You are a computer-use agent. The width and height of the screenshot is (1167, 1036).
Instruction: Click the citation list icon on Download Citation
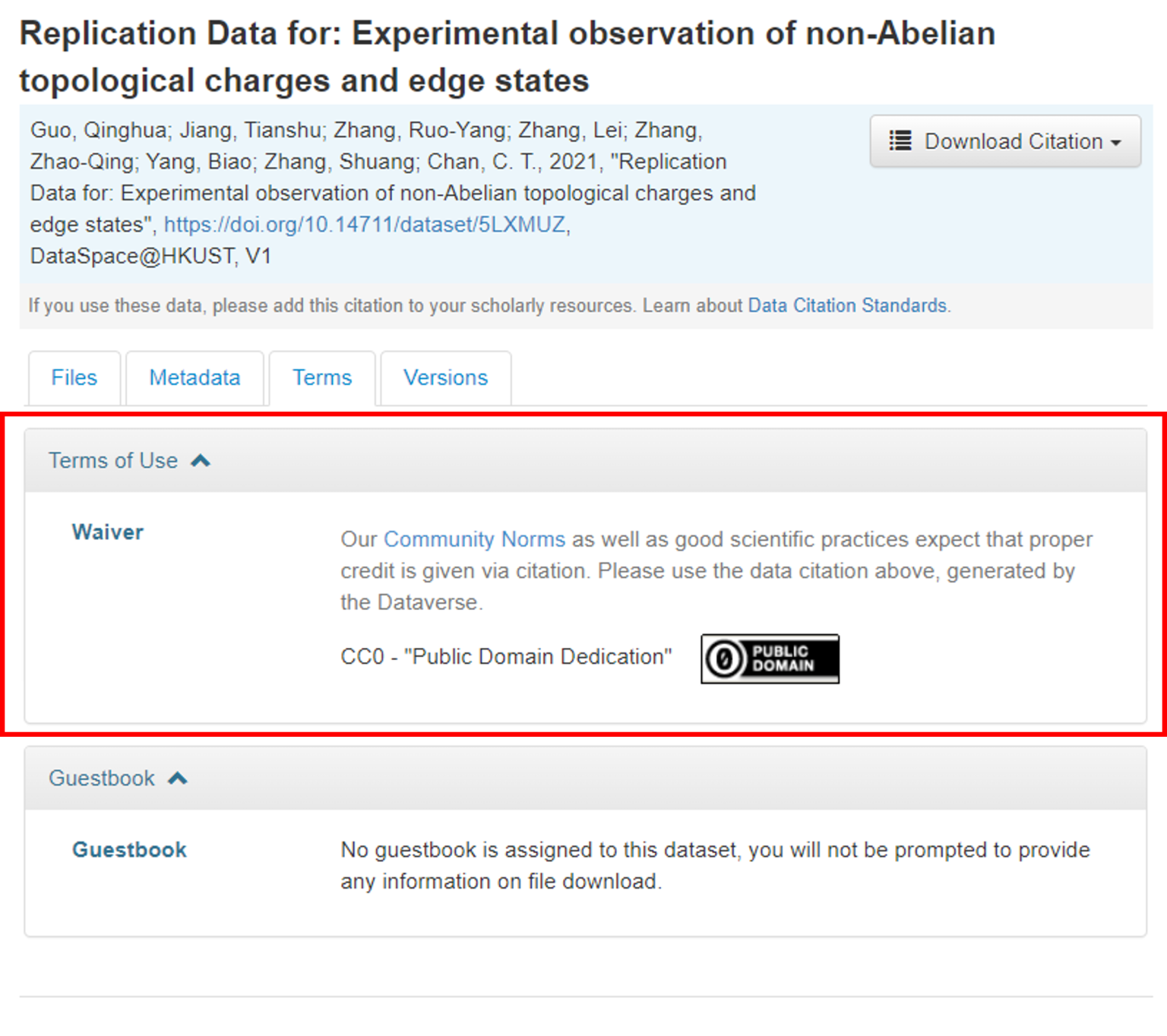pyautogui.click(x=900, y=141)
